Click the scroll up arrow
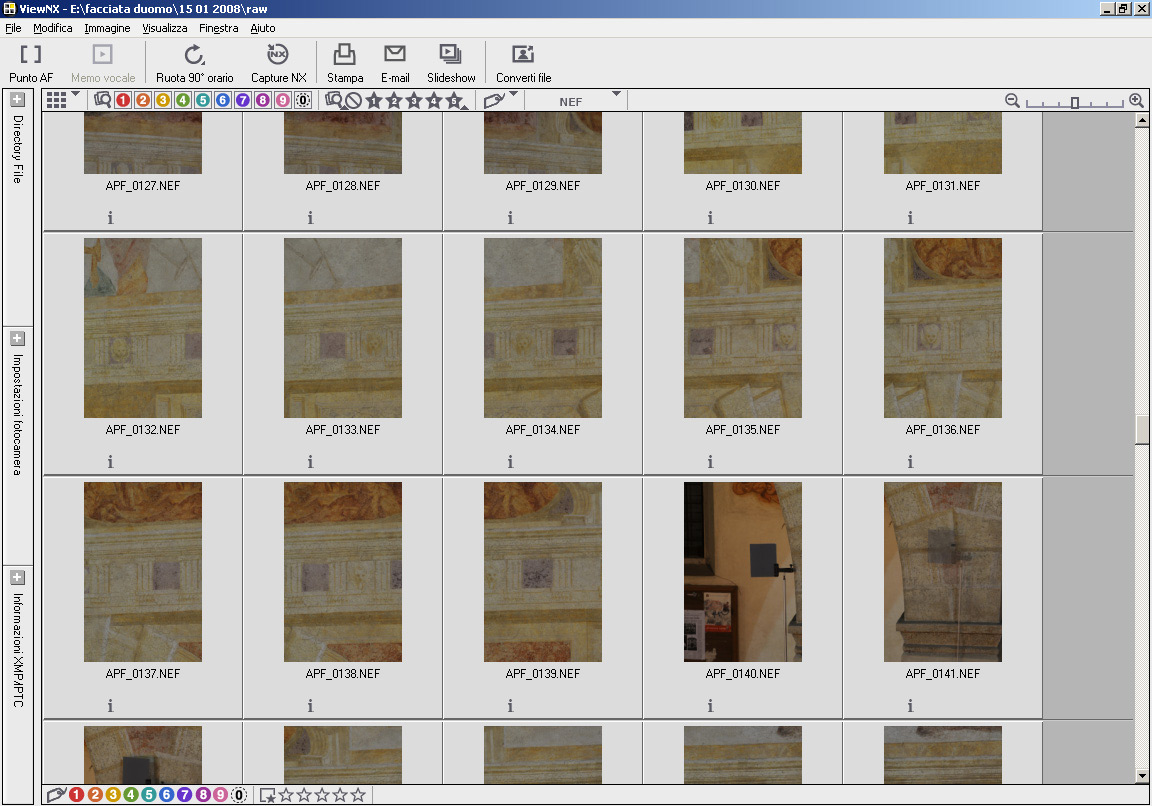The height and width of the screenshot is (806, 1152). (x=1142, y=120)
